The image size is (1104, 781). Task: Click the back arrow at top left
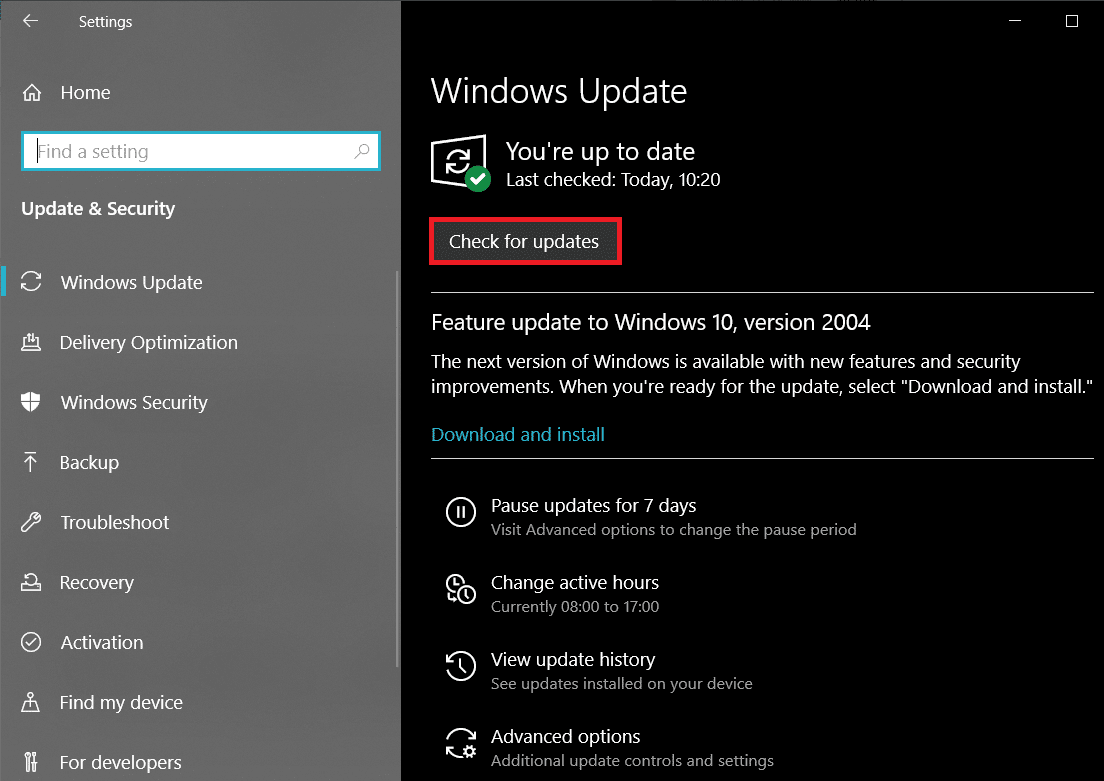point(30,21)
